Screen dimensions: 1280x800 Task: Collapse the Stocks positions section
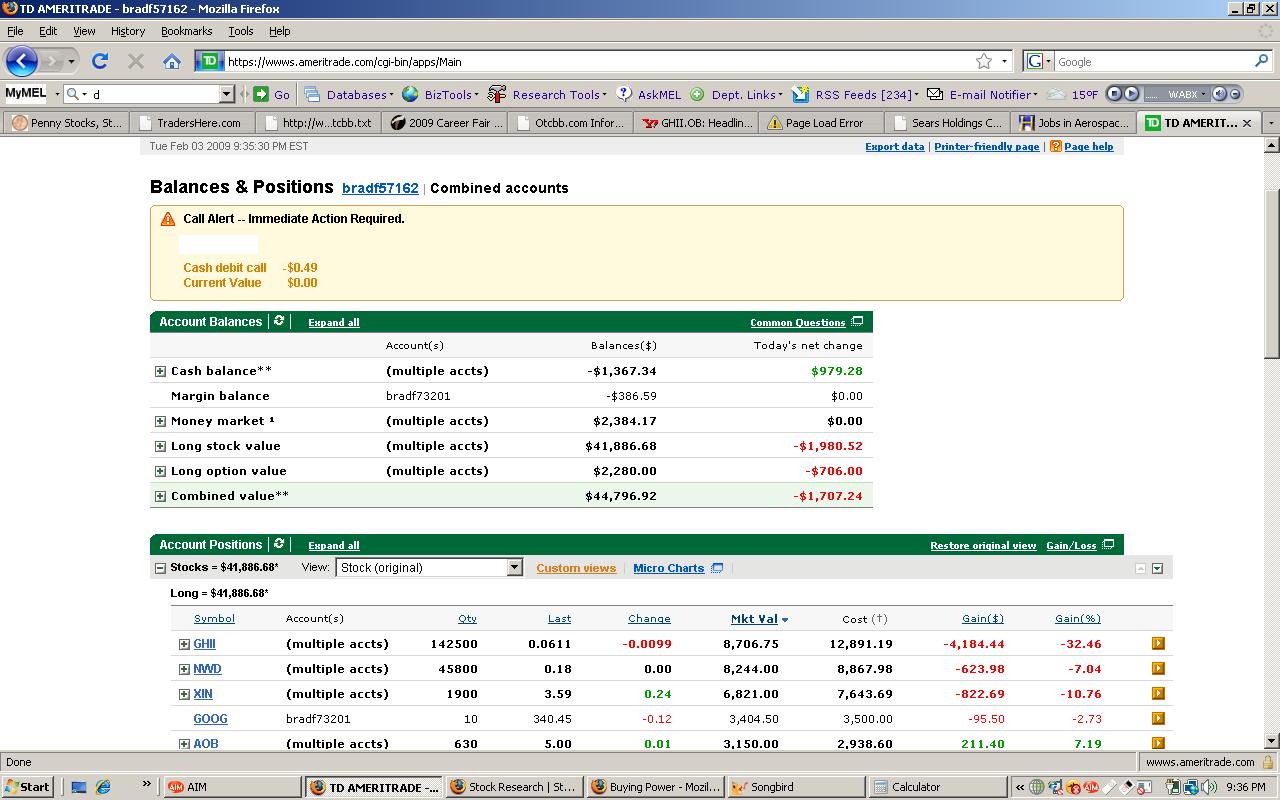pos(160,568)
